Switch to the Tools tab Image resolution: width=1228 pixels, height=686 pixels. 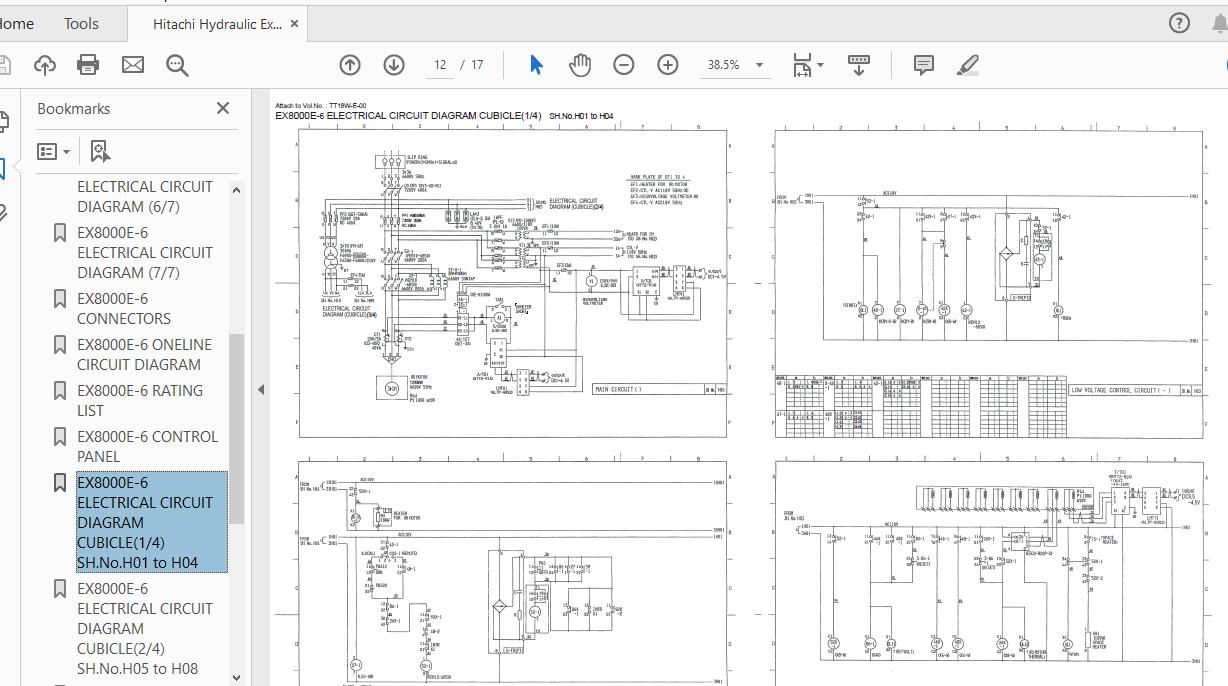click(x=80, y=23)
